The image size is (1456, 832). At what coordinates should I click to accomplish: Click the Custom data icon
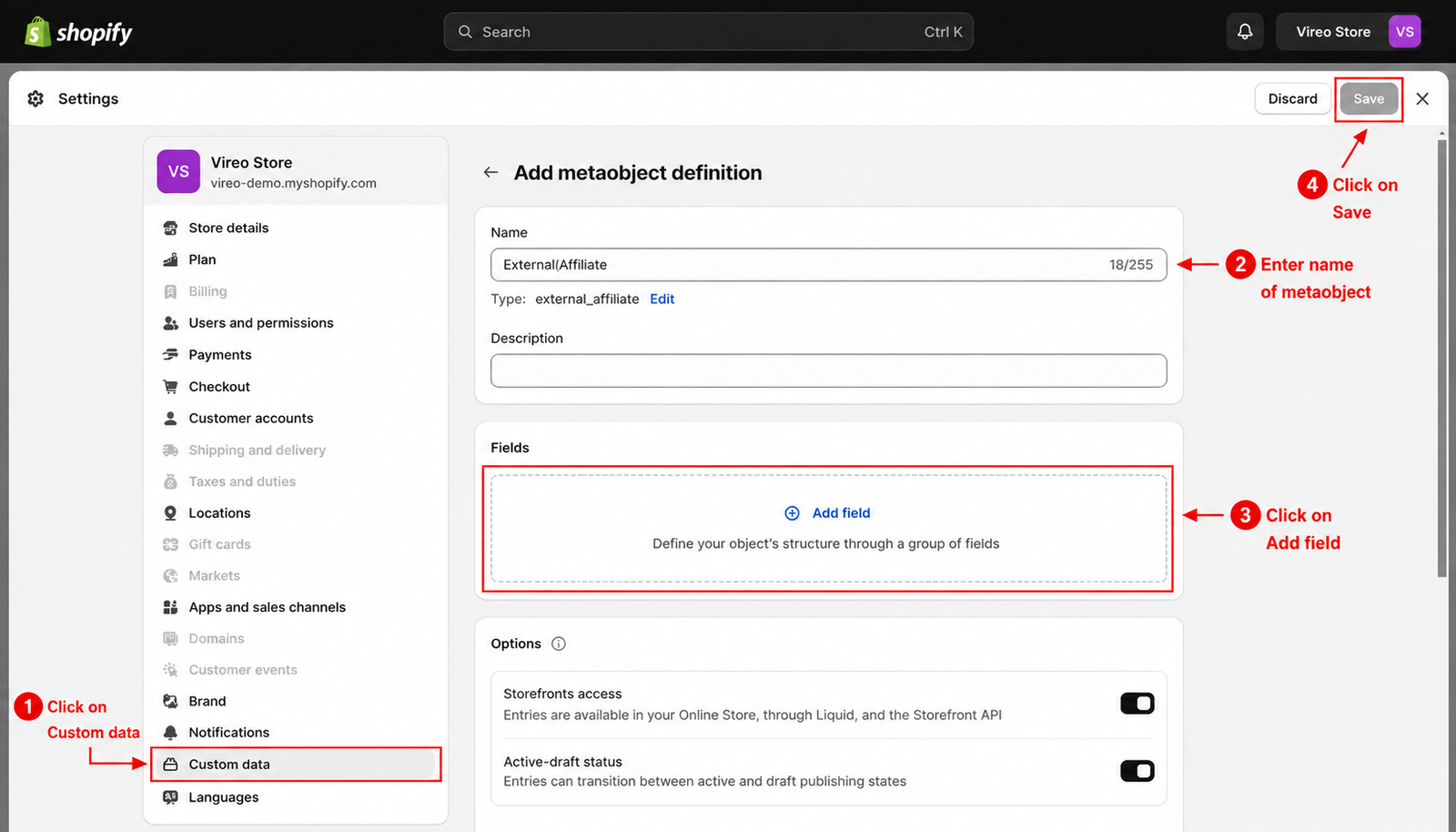170,765
